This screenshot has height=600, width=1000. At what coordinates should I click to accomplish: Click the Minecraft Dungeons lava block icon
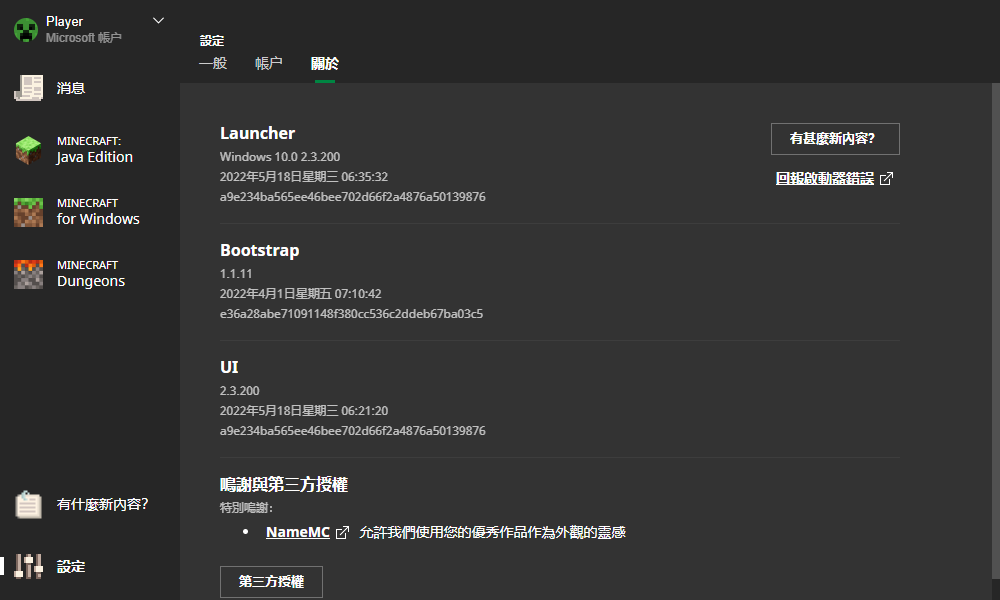coord(29,274)
